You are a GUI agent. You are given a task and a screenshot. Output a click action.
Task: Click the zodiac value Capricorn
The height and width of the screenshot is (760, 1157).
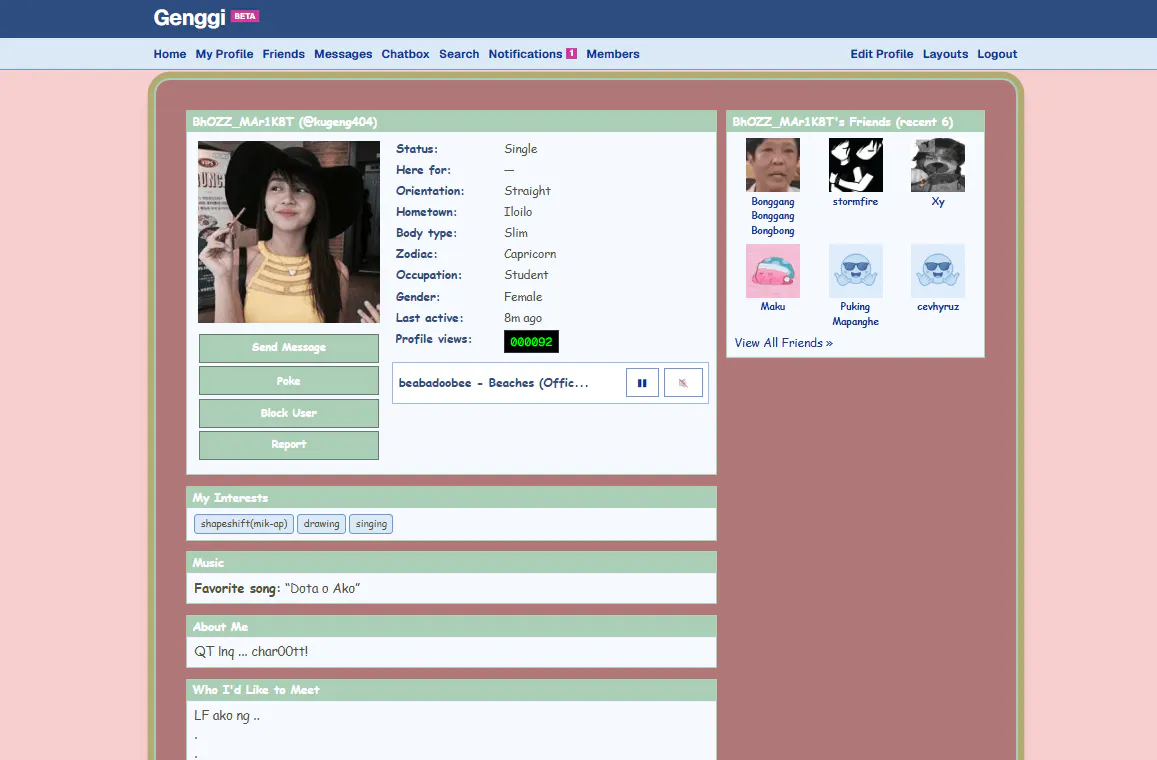[530, 254]
